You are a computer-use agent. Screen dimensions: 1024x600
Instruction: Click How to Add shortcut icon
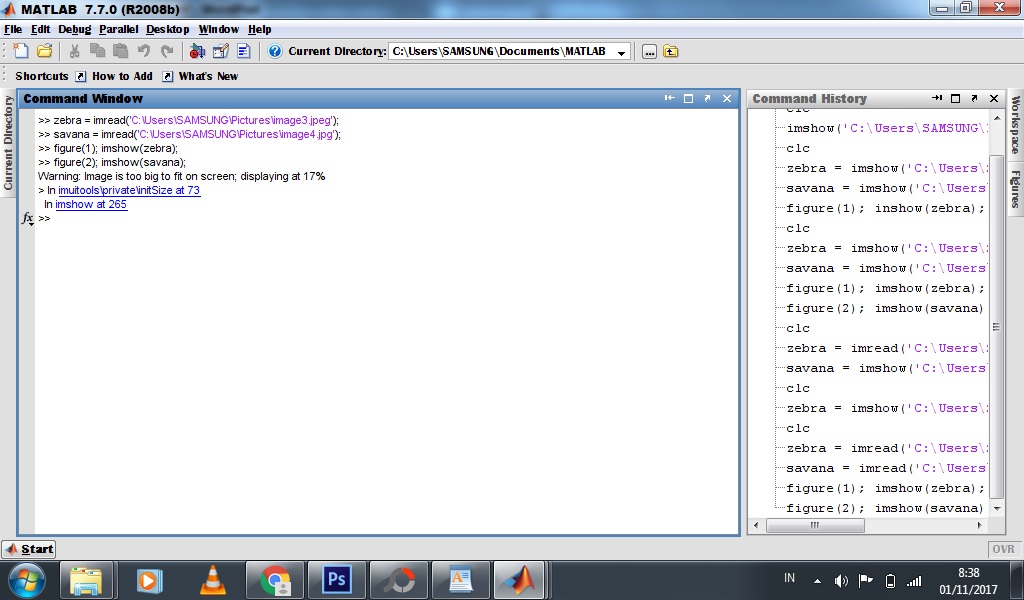point(80,76)
